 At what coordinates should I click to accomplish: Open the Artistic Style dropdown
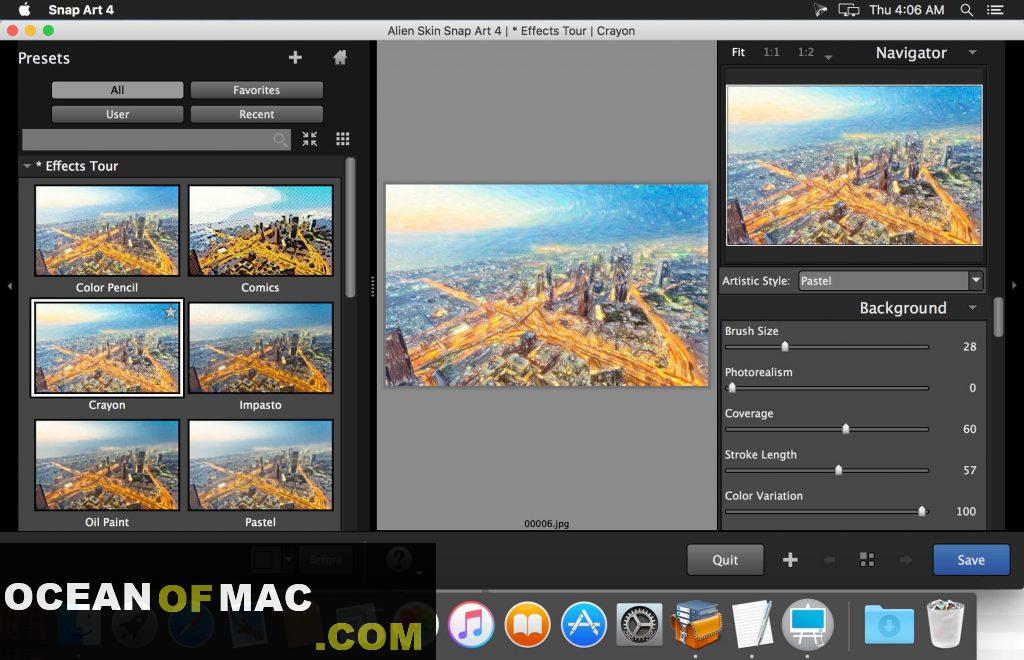(891, 281)
